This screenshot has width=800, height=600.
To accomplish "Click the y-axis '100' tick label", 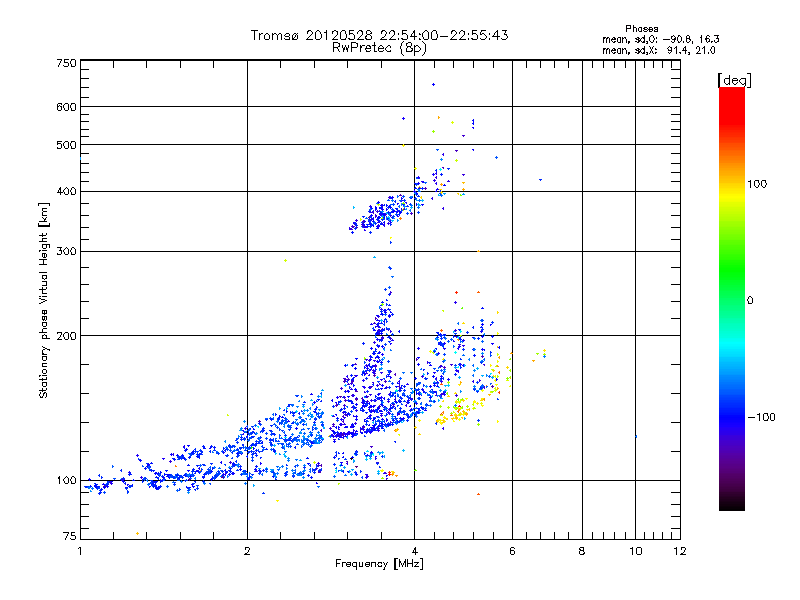I will 67,480.
